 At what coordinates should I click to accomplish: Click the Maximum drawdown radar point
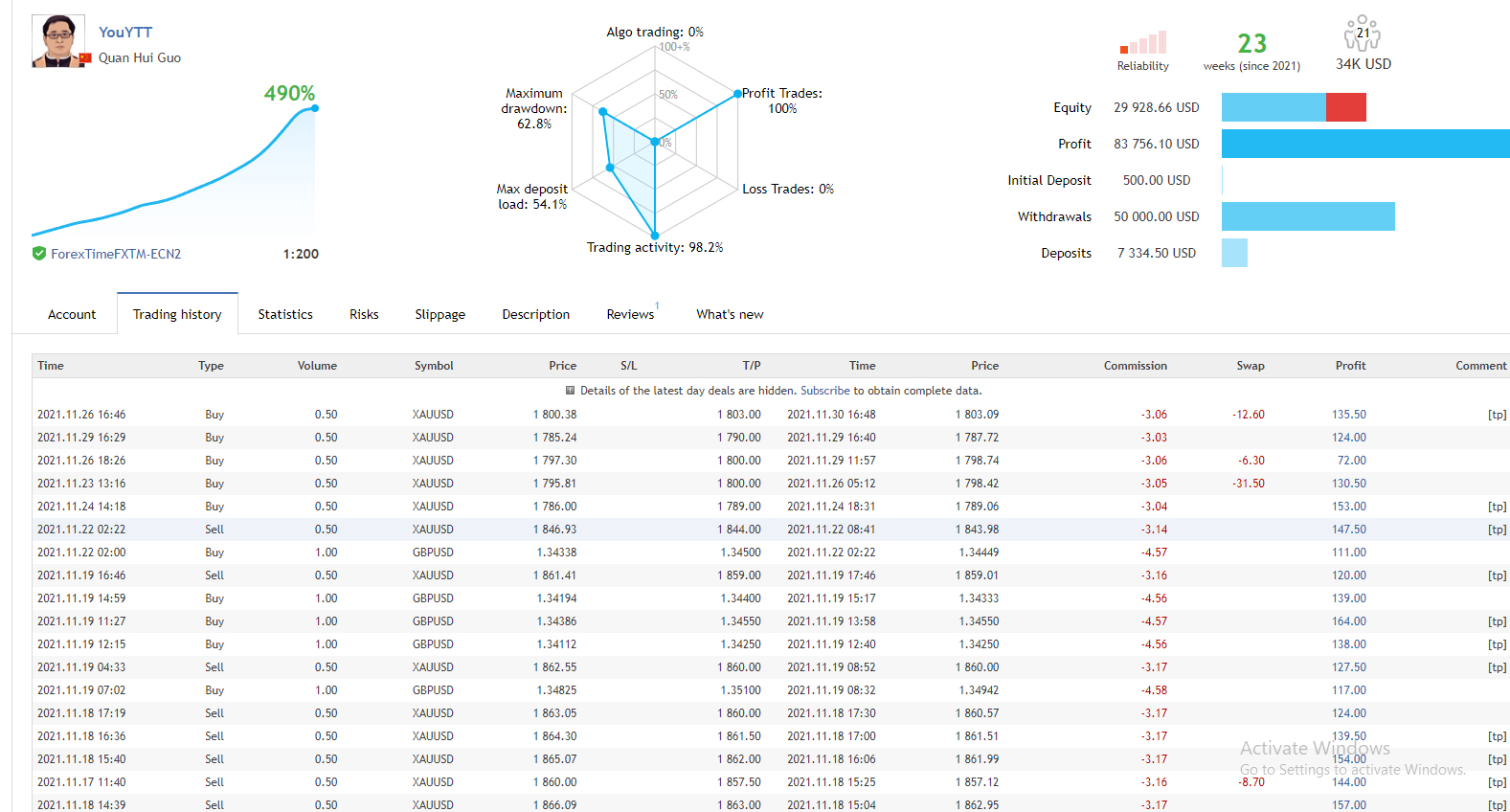(603, 112)
